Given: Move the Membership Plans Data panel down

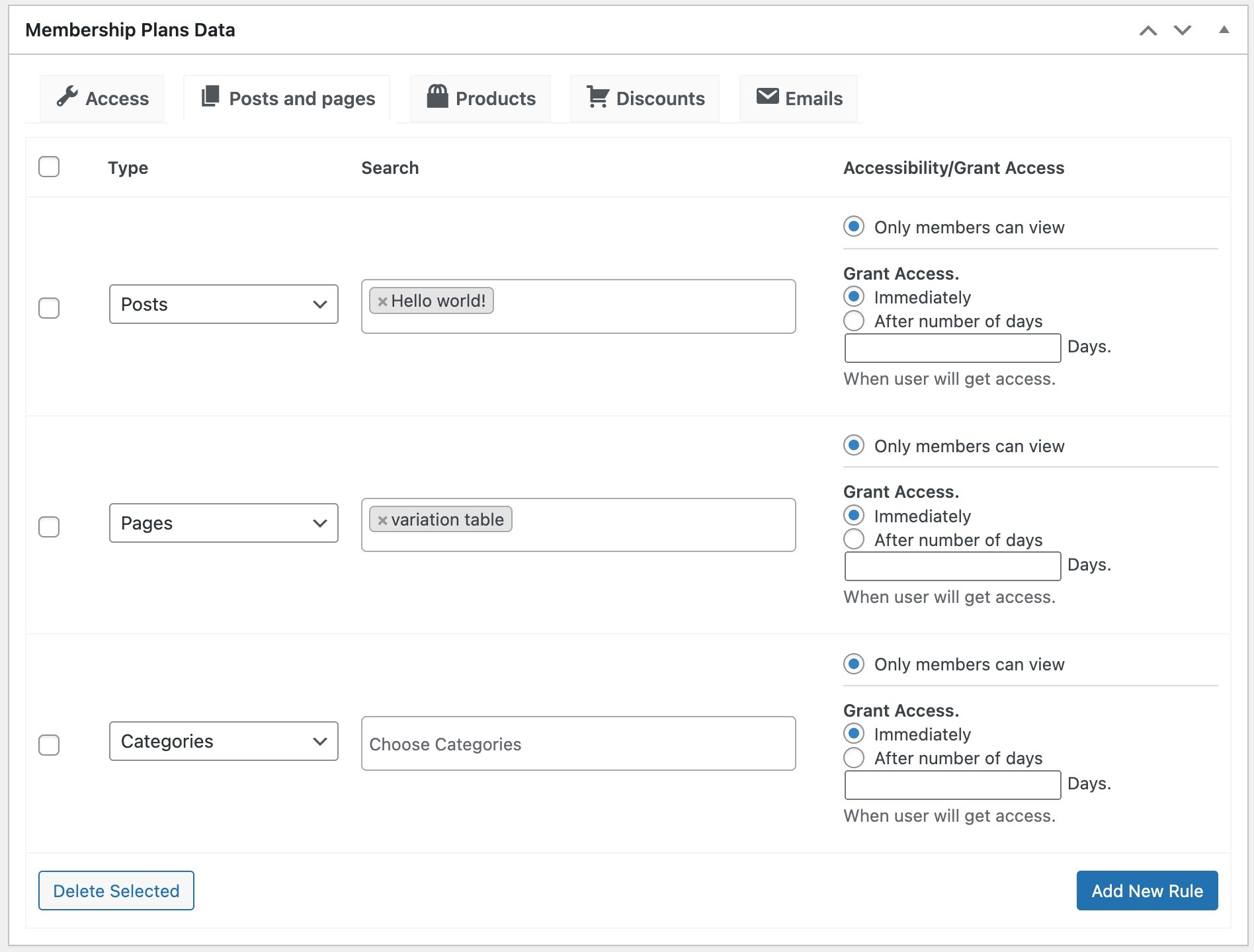Looking at the screenshot, I should 1183,30.
